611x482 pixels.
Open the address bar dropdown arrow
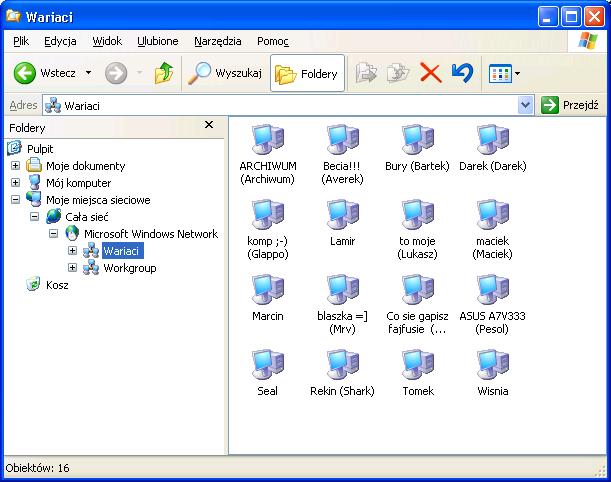pos(526,105)
